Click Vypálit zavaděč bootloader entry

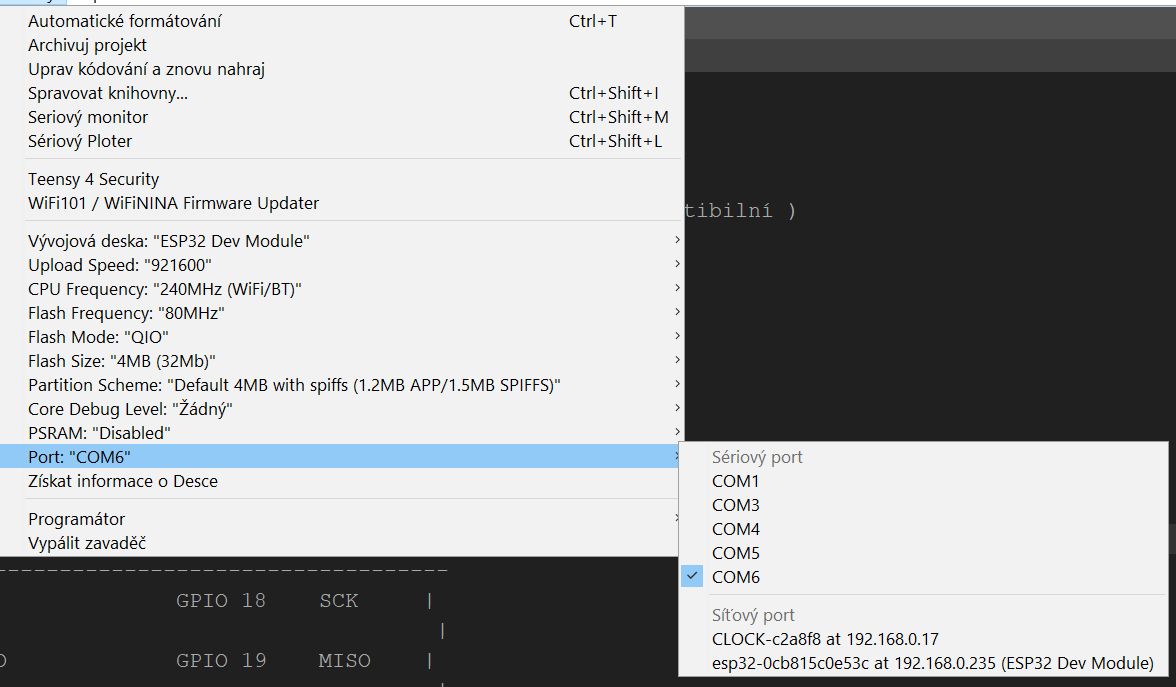(88, 543)
